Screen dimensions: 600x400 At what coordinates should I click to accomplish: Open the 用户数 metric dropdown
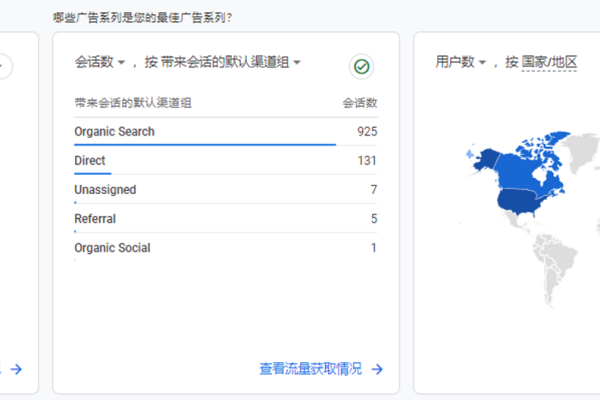[x=461, y=62]
